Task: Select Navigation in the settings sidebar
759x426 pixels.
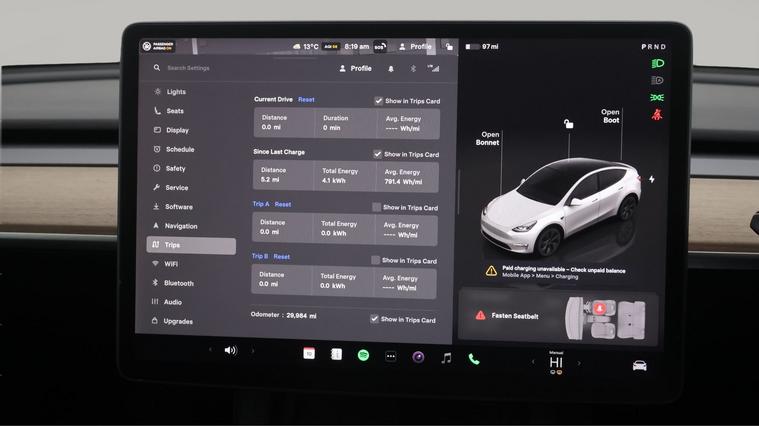Action: pyautogui.click(x=180, y=226)
